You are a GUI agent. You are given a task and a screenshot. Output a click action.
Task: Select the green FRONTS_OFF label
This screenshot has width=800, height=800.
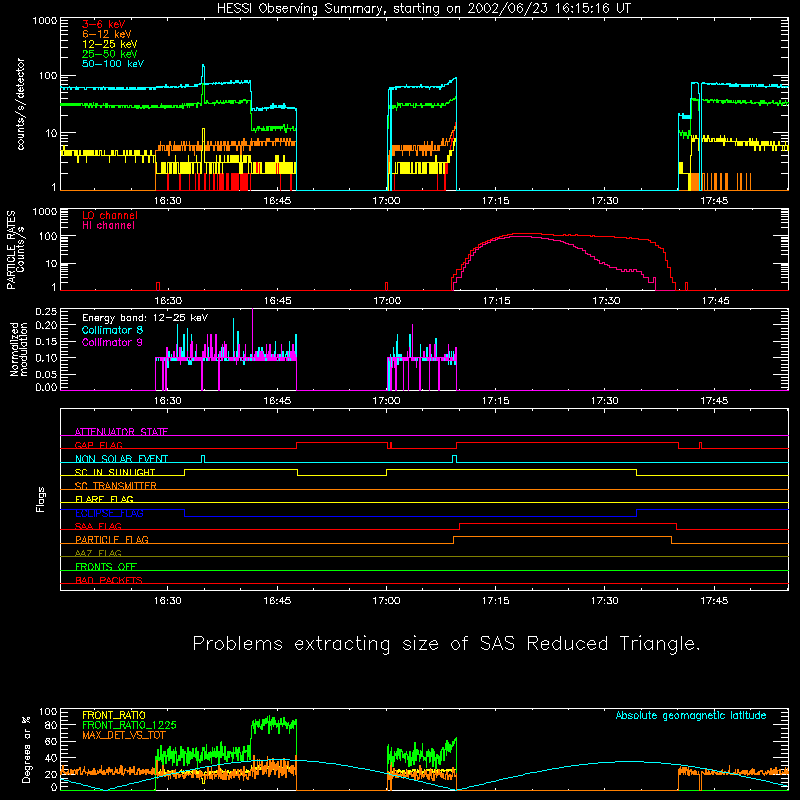click(106, 566)
